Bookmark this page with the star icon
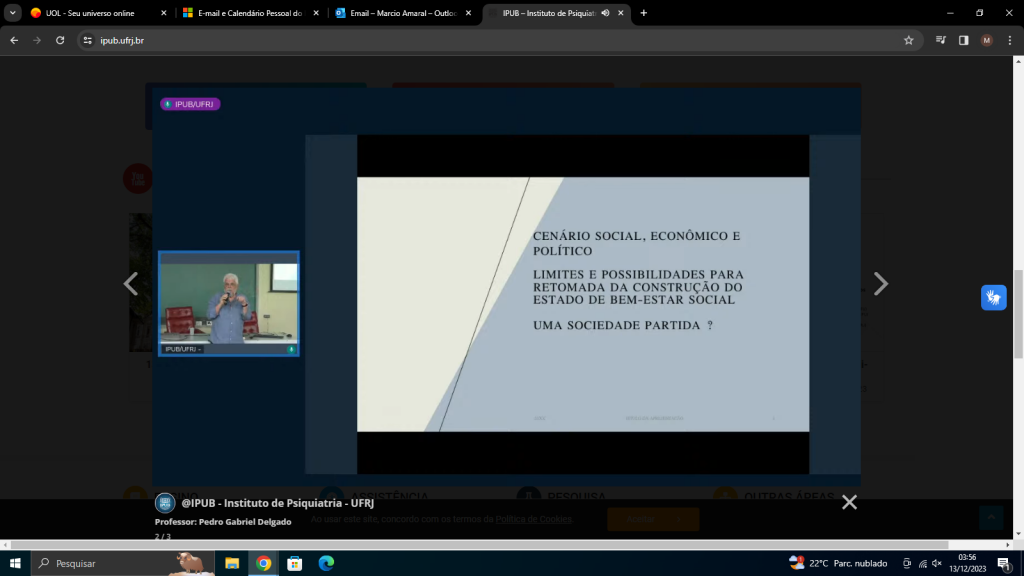This screenshot has width=1024, height=576. (x=908, y=40)
